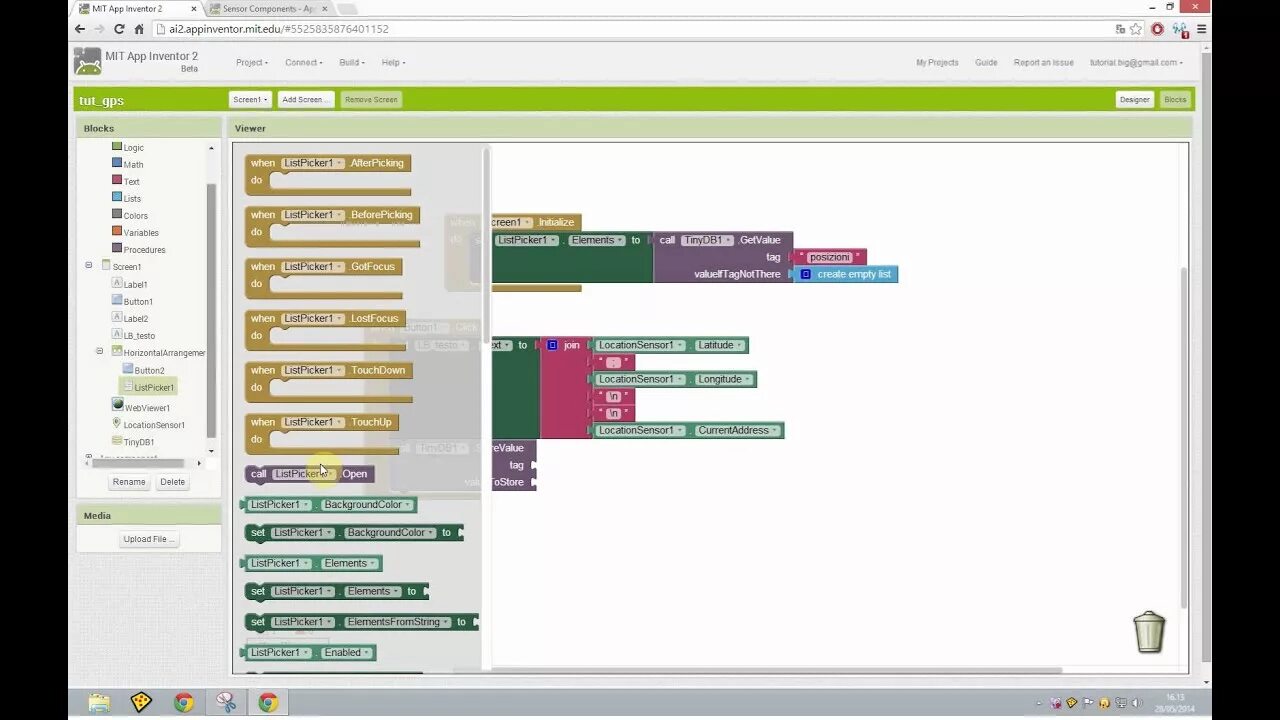Click the Button2 component icon
The width and height of the screenshot is (1280, 720).
click(128, 369)
